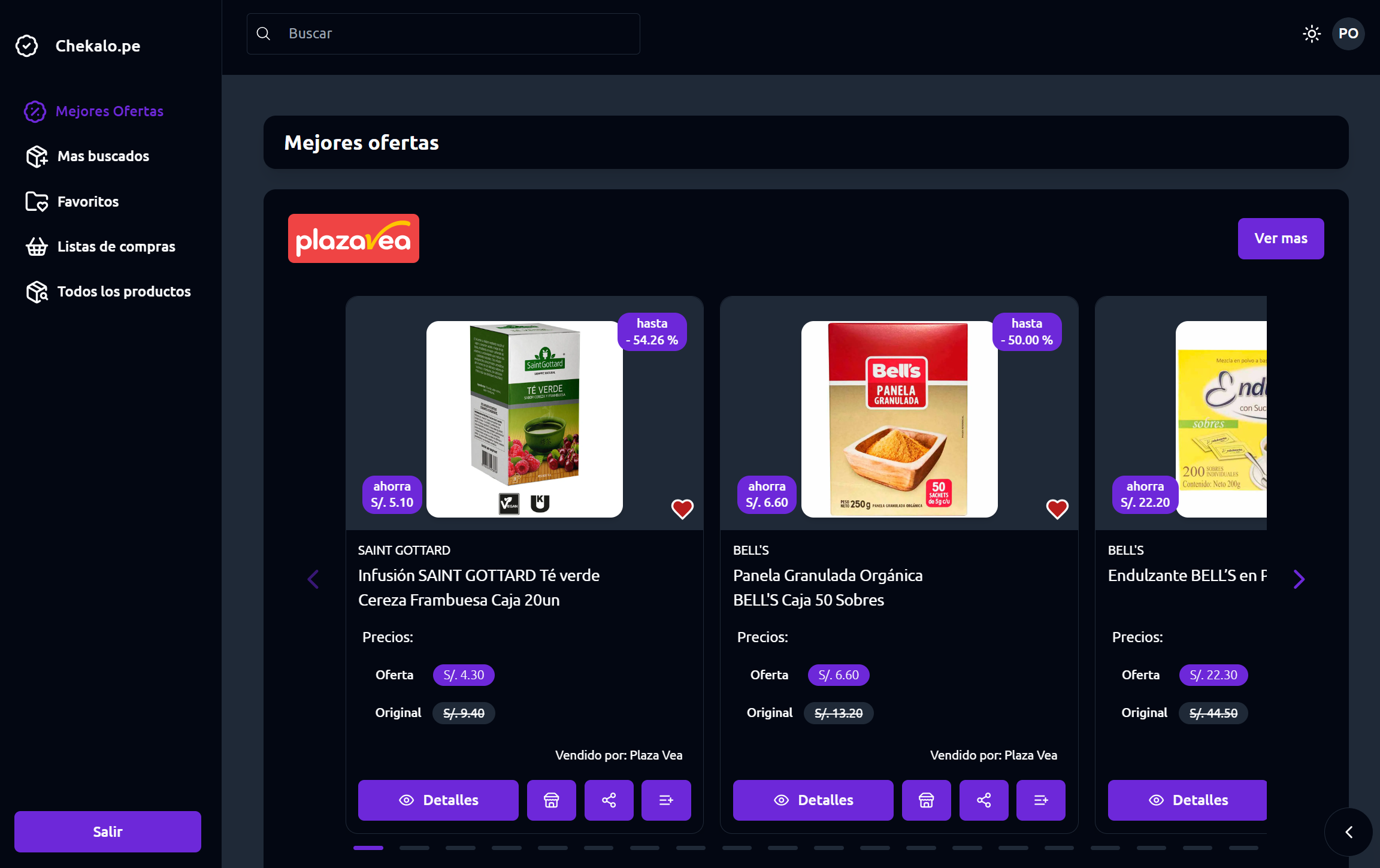This screenshot has width=1380, height=868.
Task: Click the 'Mejores ofertas' page heading
Action: point(361,143)
